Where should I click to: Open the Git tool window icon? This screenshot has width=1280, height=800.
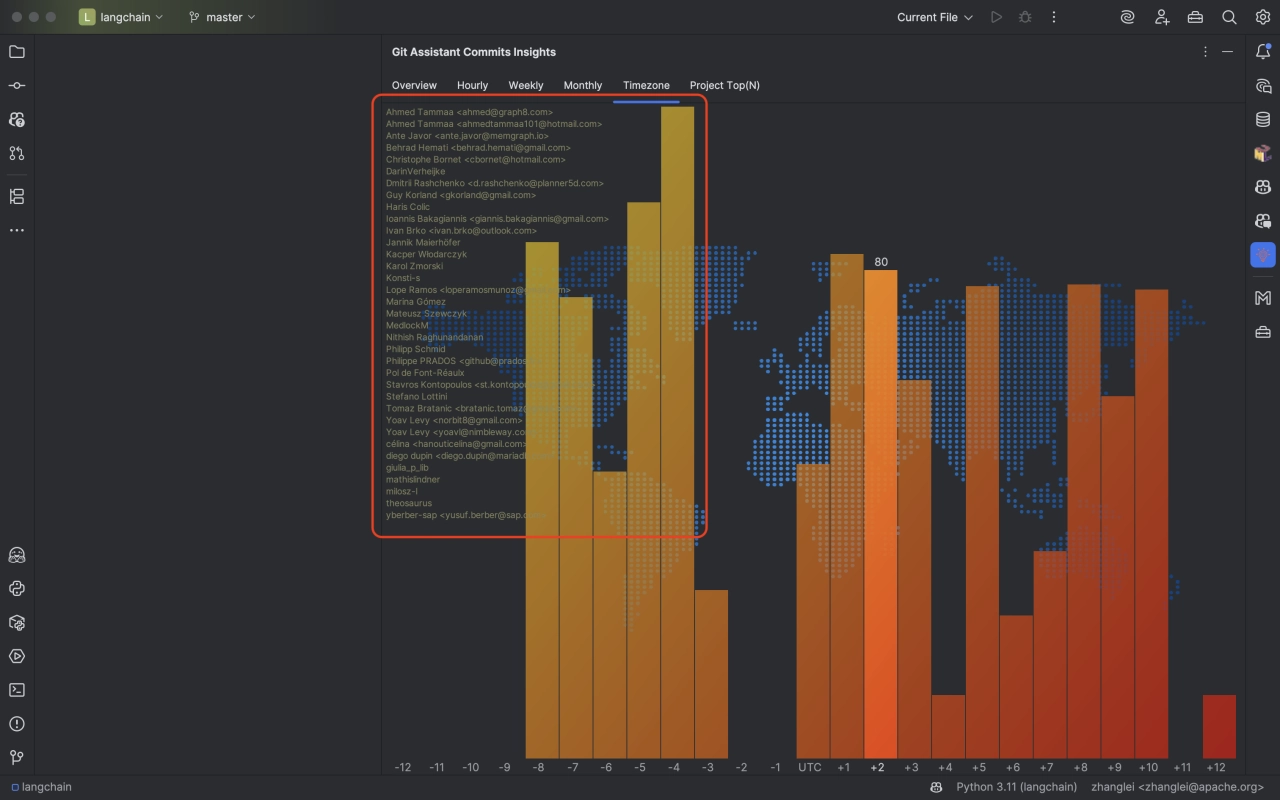[16, 757]
